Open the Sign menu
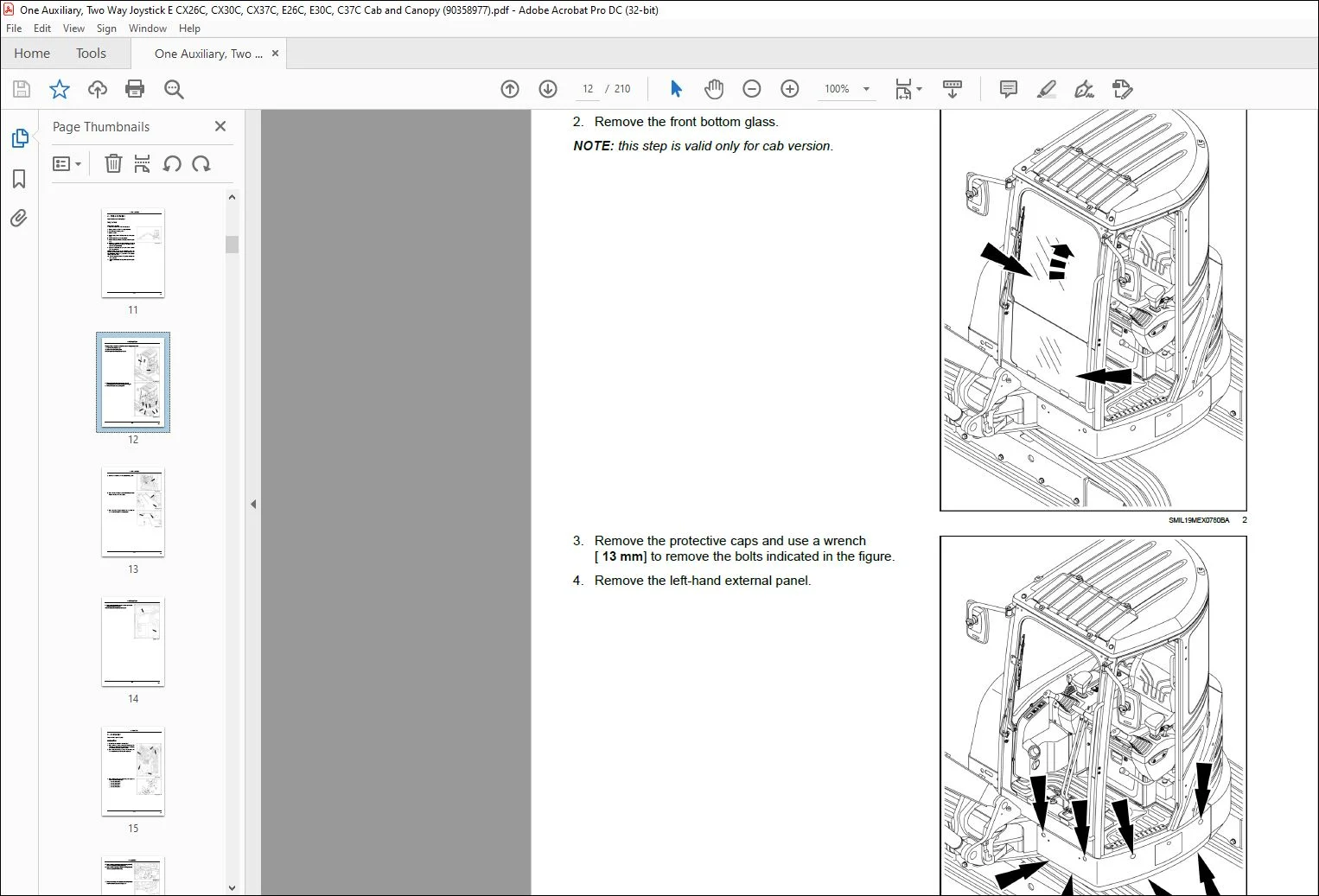 106,29
